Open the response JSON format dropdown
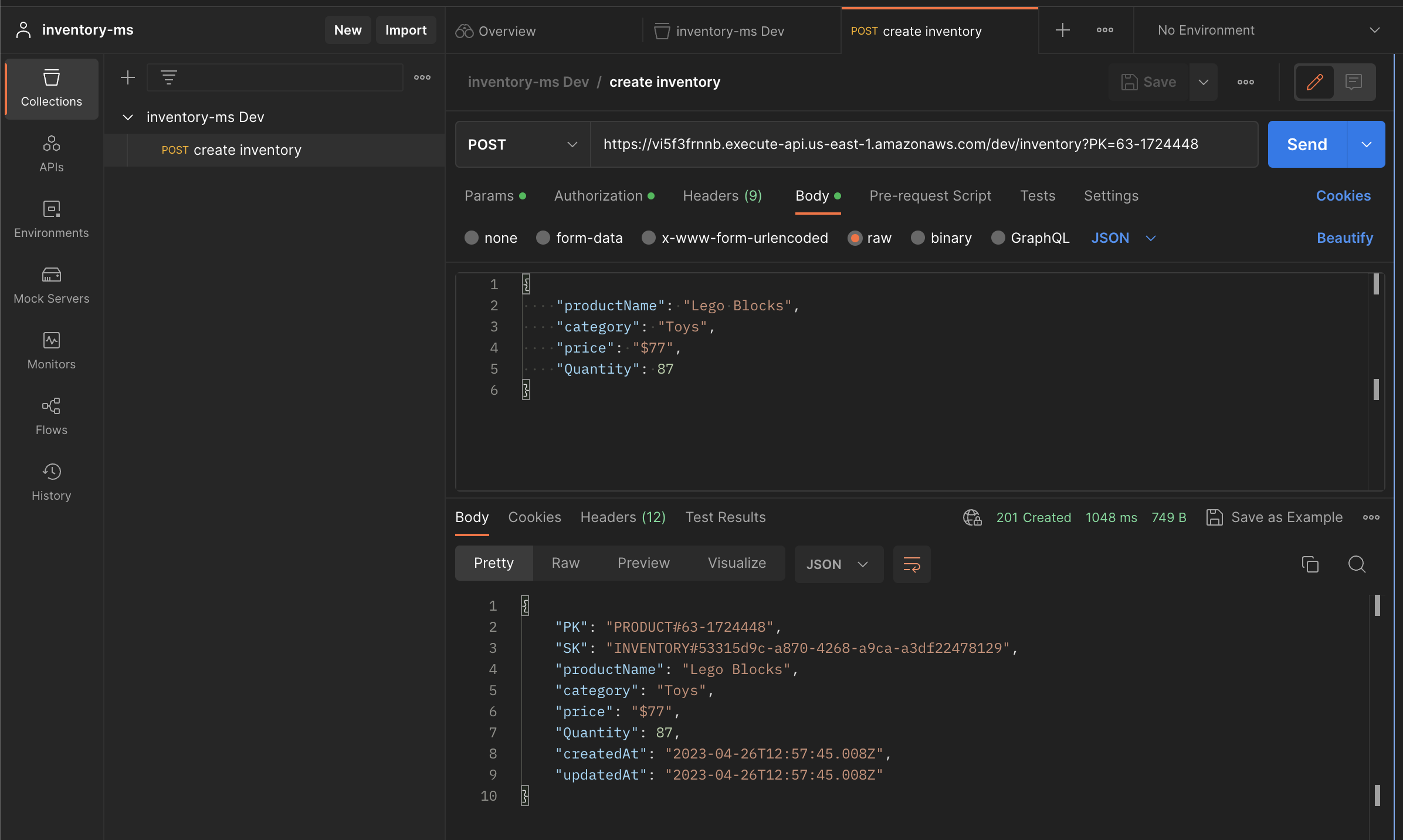Screen dimensions: 1403x840 pyautogui.click(x=839, y=564)
